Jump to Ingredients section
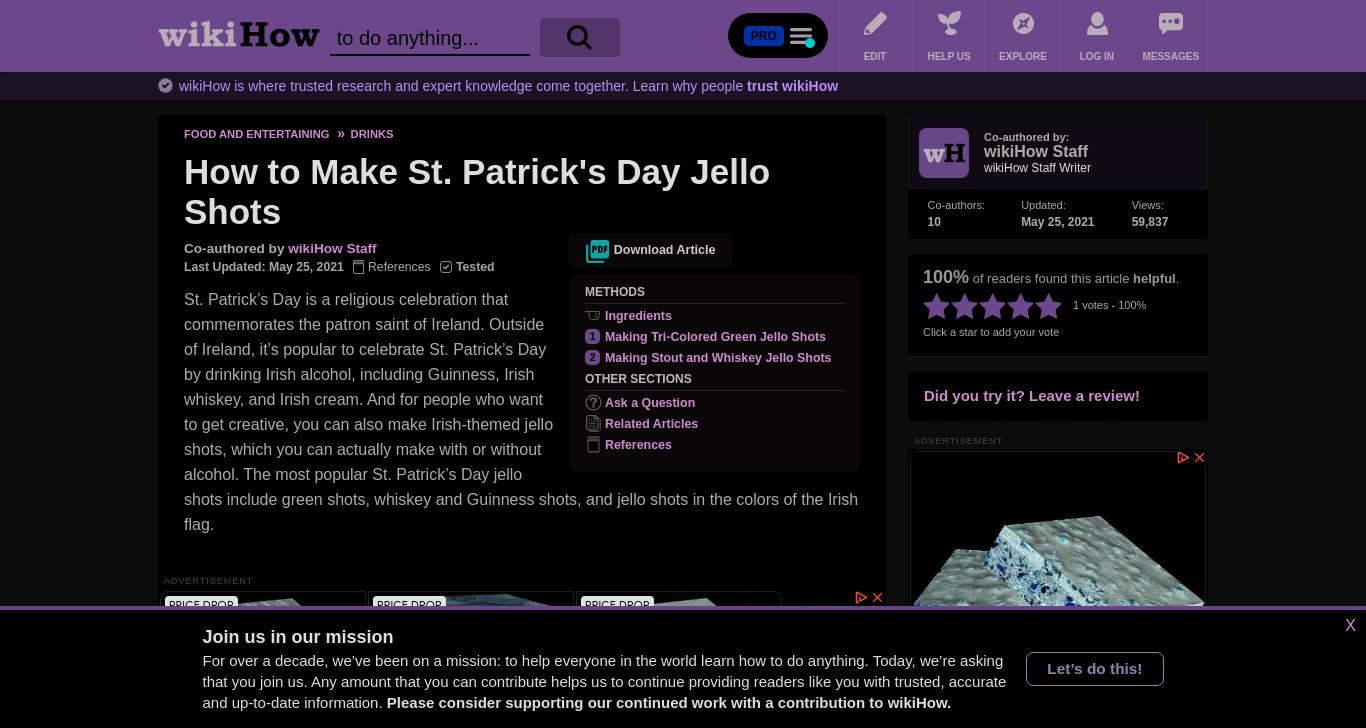Screen dimensions: 1366x728 click(x=638, y=316)
